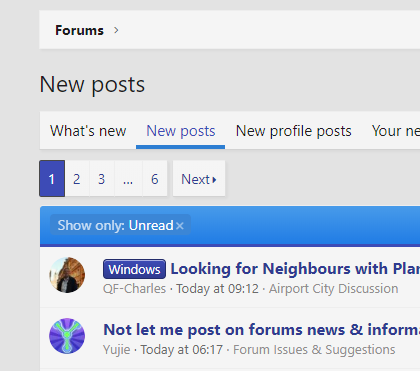This screenshot has width=420, height=371.
Task: Open the Forums breadcrumb link
Action: click(x=79, y=30)
